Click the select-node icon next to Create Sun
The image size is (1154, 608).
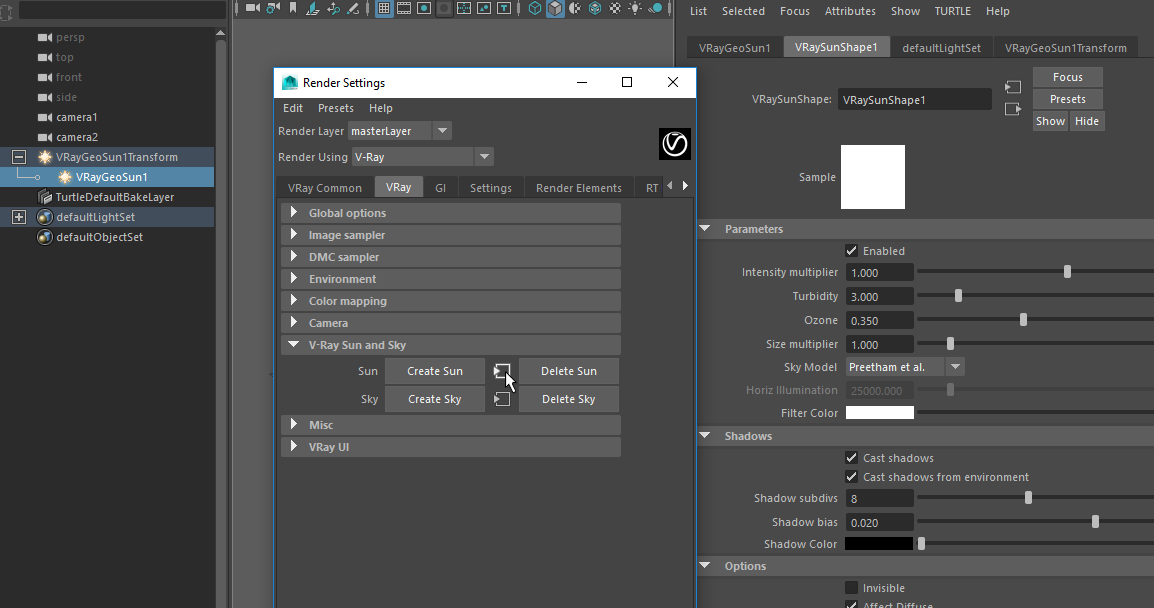coord(502,371)
